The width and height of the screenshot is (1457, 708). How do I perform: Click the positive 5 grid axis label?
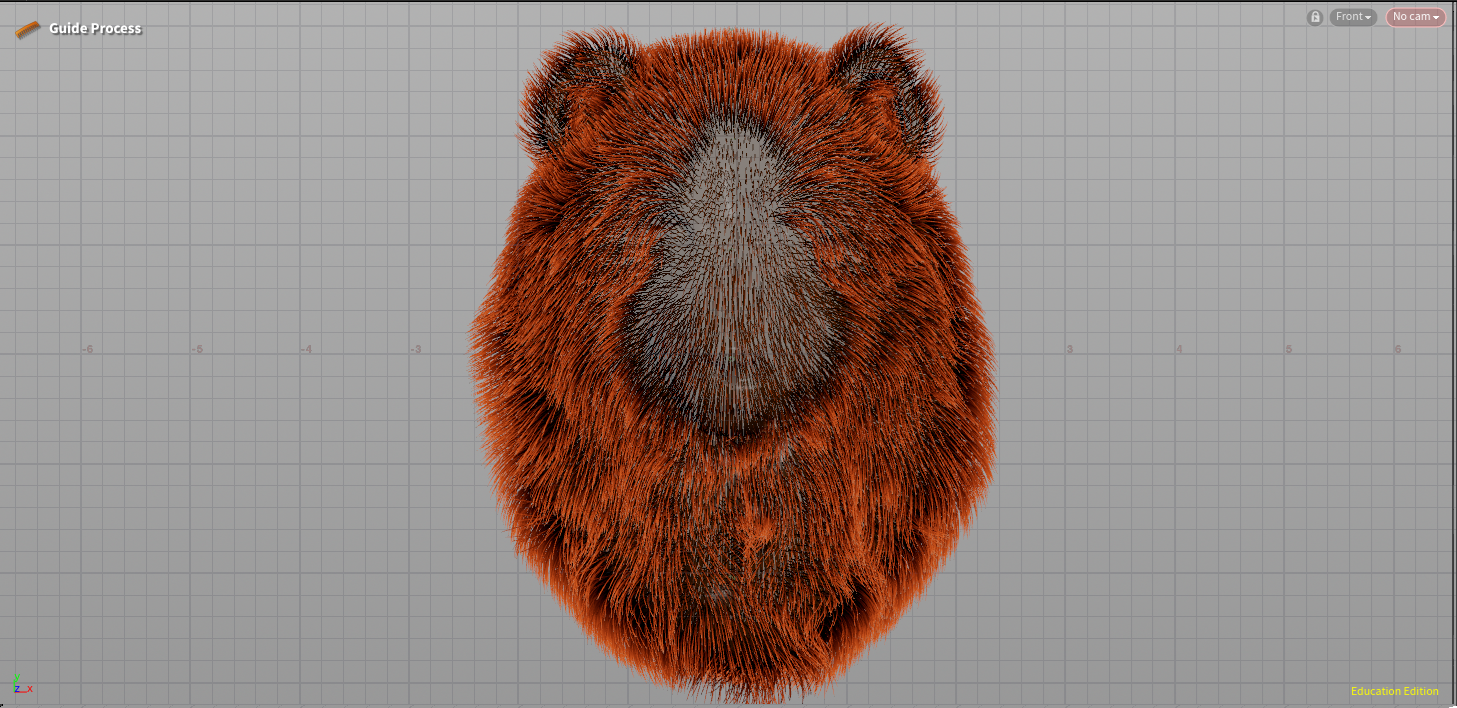pyautogui.click(x=1289, y=349)
